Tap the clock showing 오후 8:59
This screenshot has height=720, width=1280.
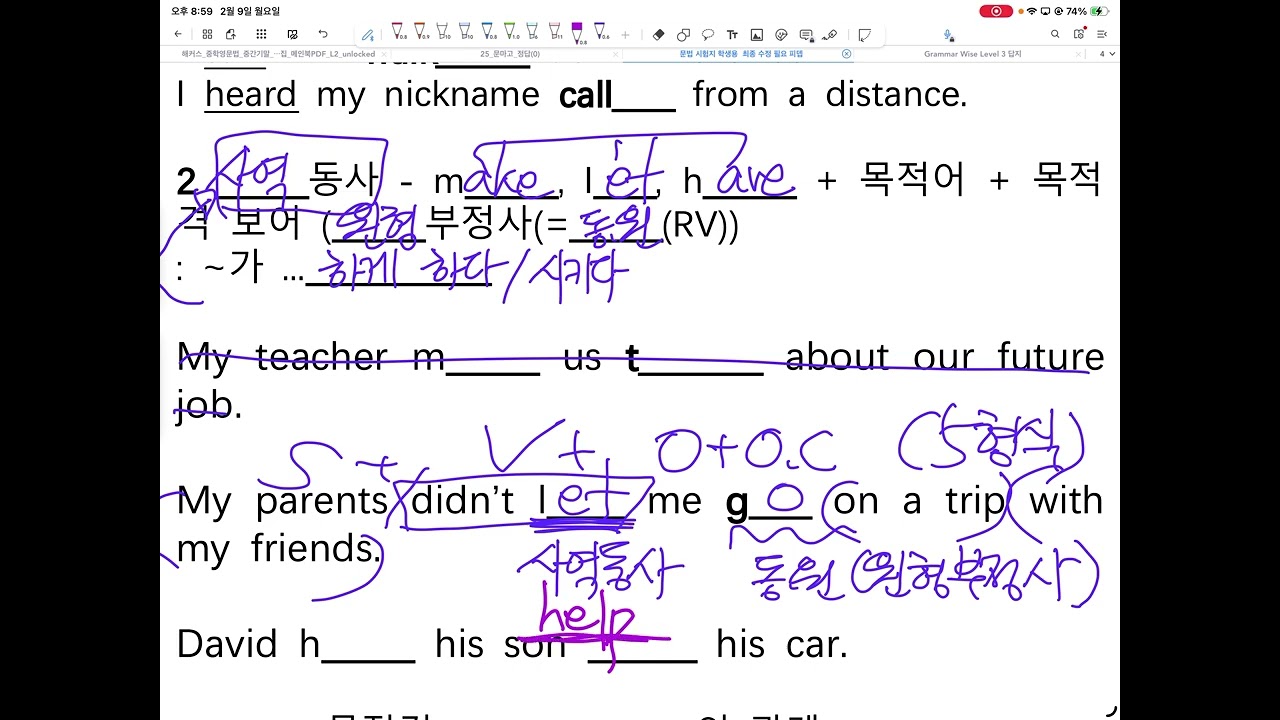(192, 11)
